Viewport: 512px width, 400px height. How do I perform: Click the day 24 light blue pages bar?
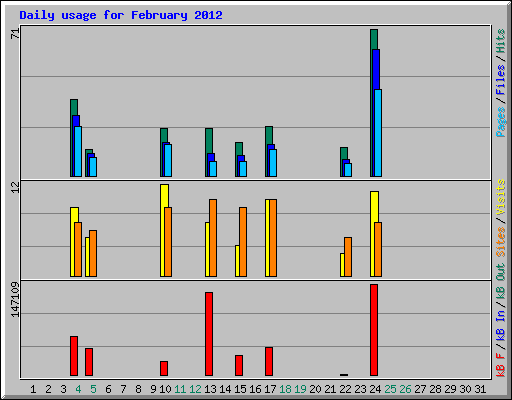pos(378,133)
